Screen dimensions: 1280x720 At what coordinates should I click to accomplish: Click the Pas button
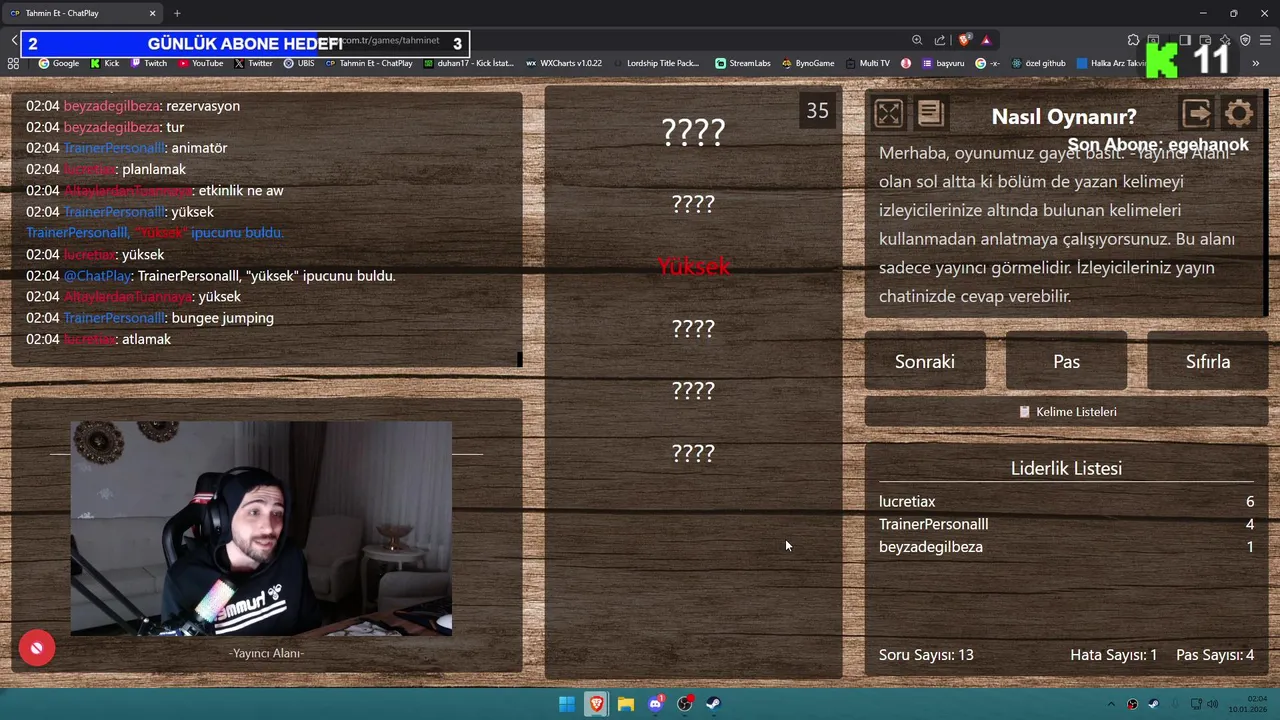[1066, 361]
